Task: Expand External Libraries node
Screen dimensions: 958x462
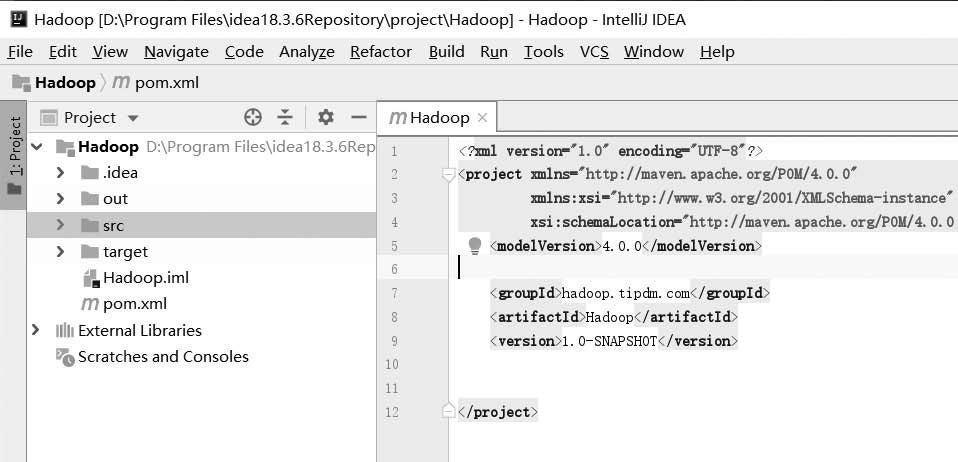Action: 35,331
